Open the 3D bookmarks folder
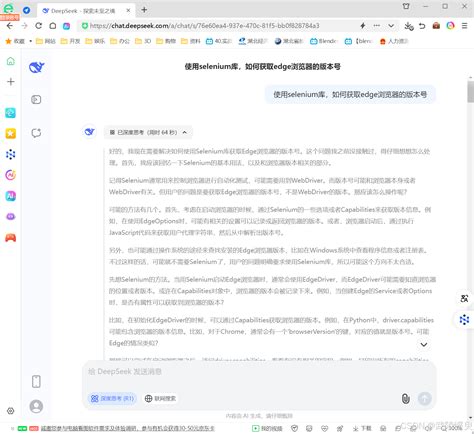The image size is (474, 434). click(143, 41)
